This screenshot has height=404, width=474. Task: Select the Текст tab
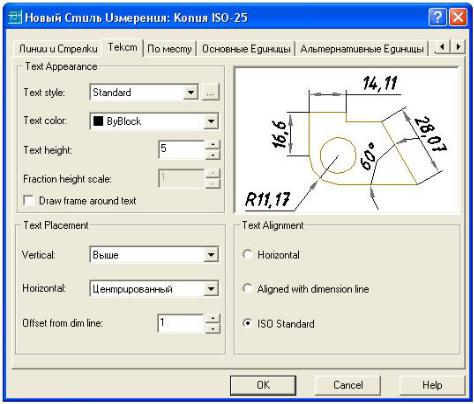(x=122, y=47)
